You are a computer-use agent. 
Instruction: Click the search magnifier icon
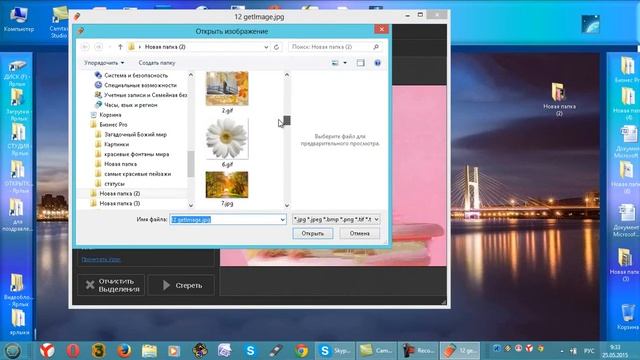pyautogui.click(x=376, y=47)
